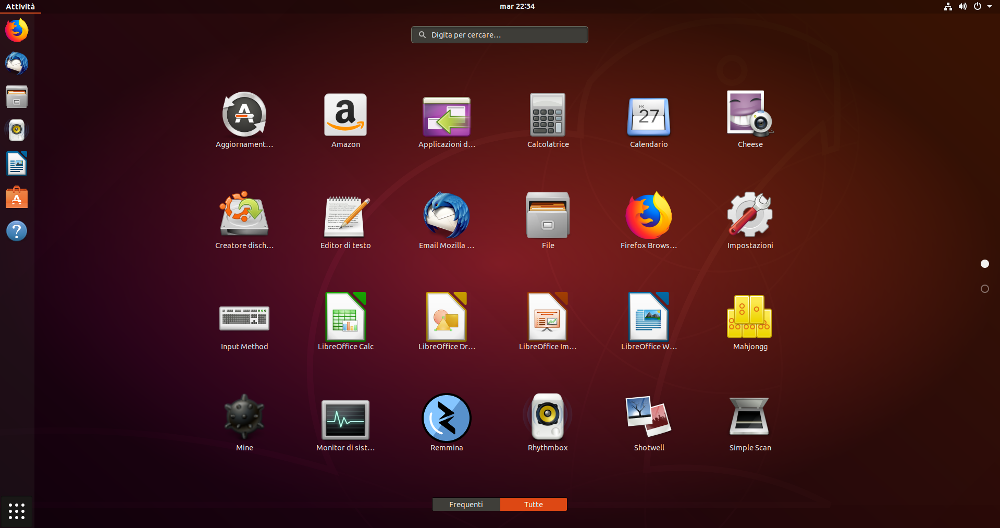Open the File manager in app grid

click(547, 216)
